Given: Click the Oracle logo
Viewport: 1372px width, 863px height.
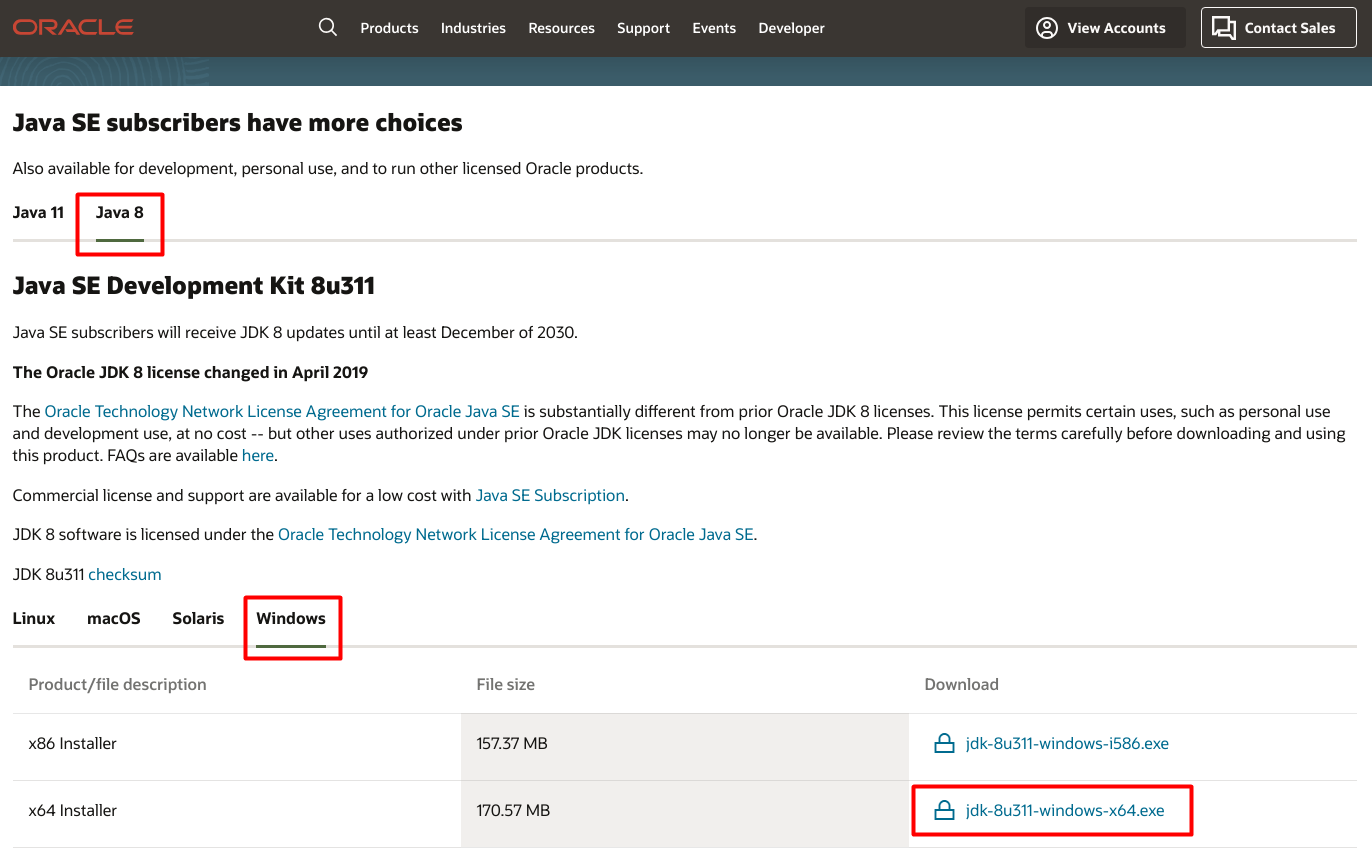Looking at the screenshot, I should [73, 27].
